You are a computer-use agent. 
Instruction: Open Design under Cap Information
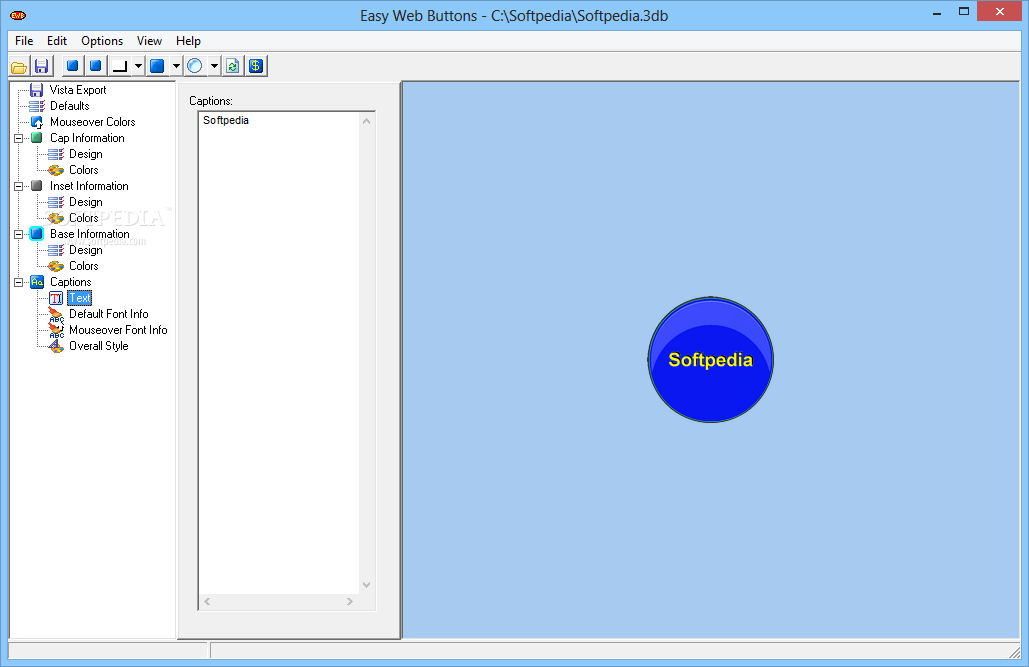pos(86,154)
